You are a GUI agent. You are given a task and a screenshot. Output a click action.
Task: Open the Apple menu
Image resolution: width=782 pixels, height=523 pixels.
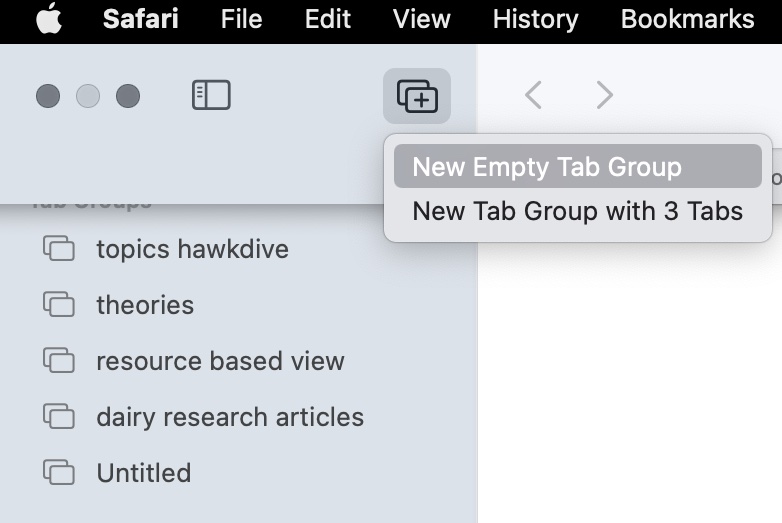[x=47, y=20]
